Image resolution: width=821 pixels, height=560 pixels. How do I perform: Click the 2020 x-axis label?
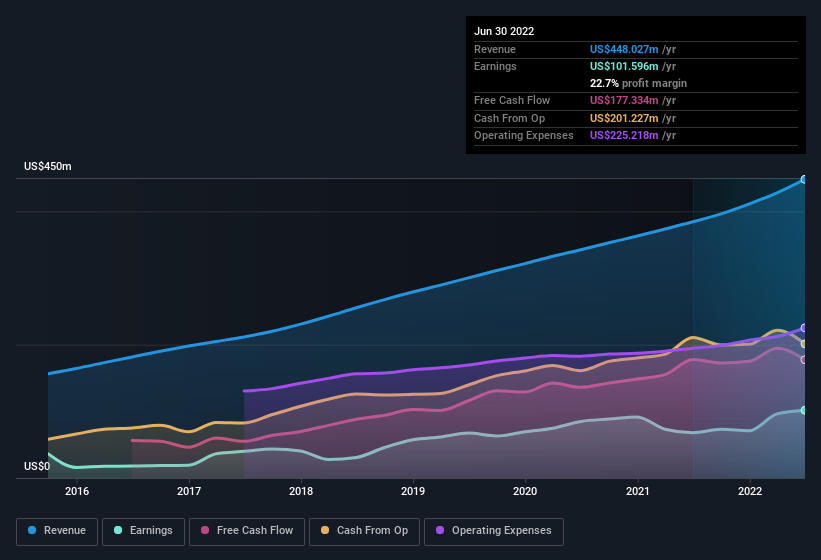(525, 491)
